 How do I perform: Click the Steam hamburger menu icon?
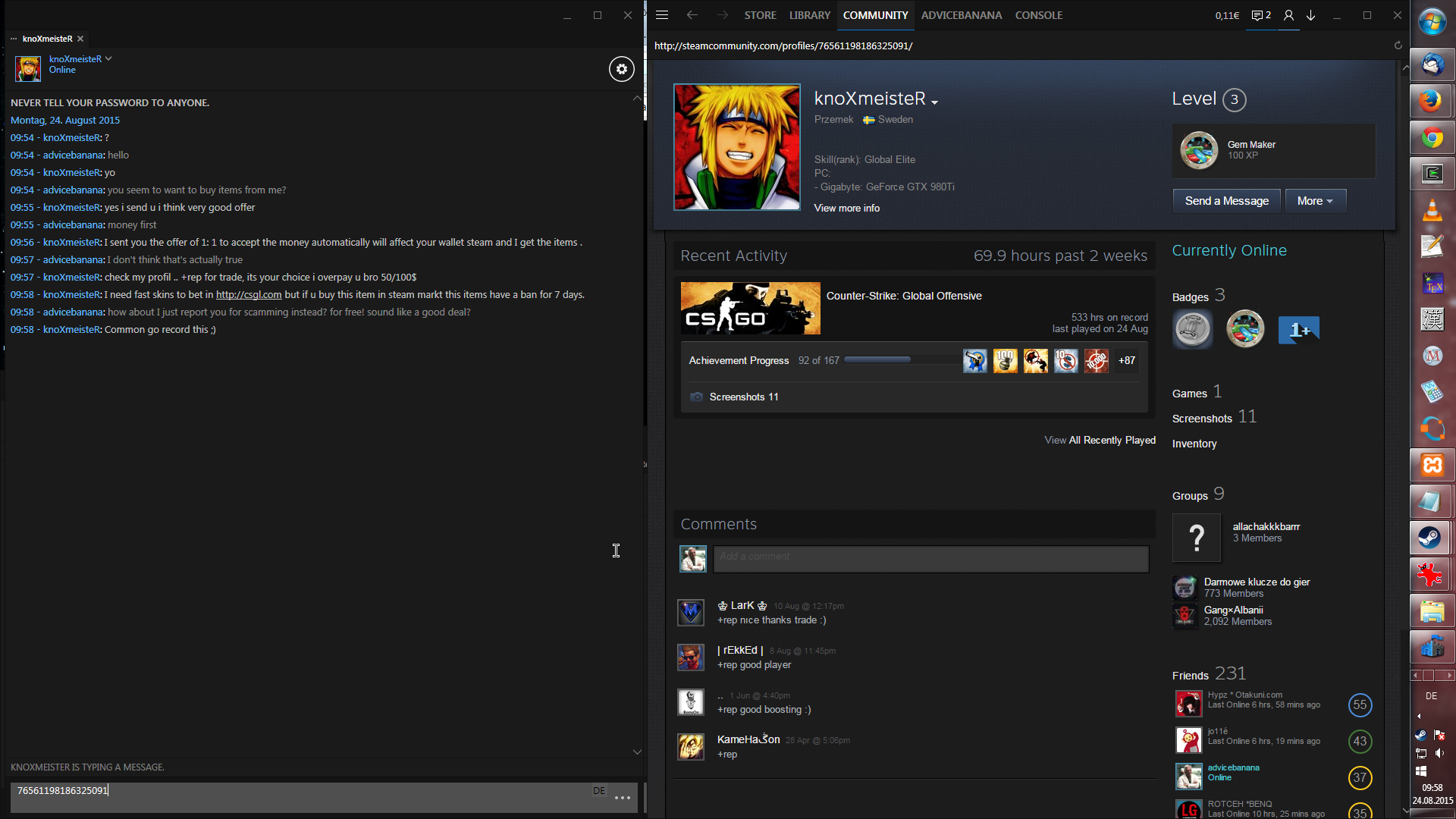[662, 15]
